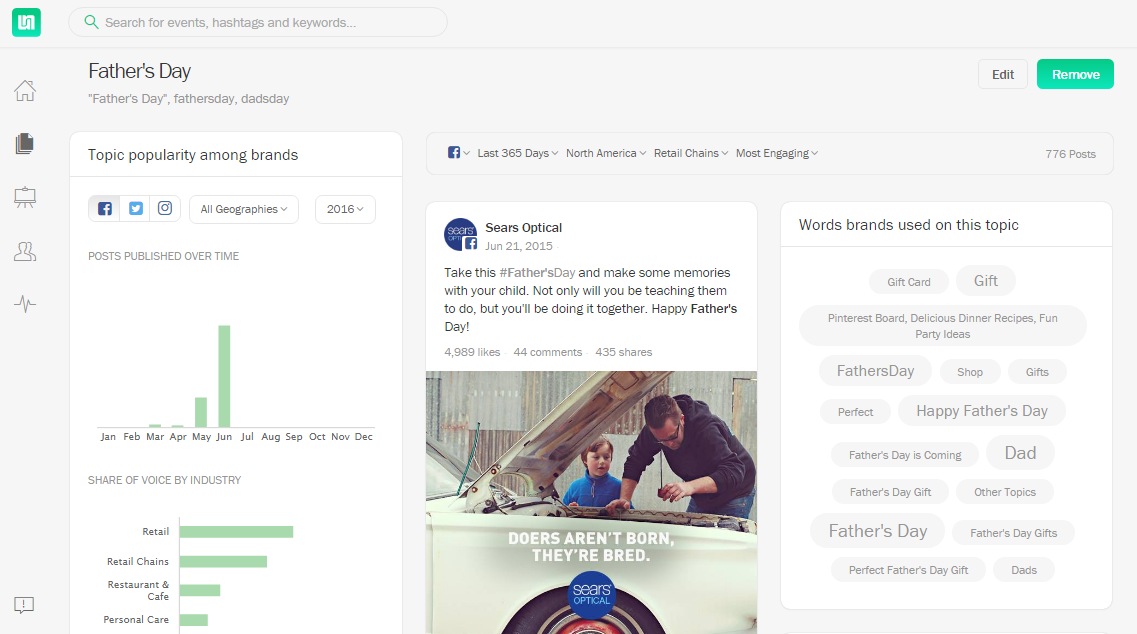Open the documents icon in sidebar
The width and height of the screenshot is (1137, 634).
[x=25, y=144]
